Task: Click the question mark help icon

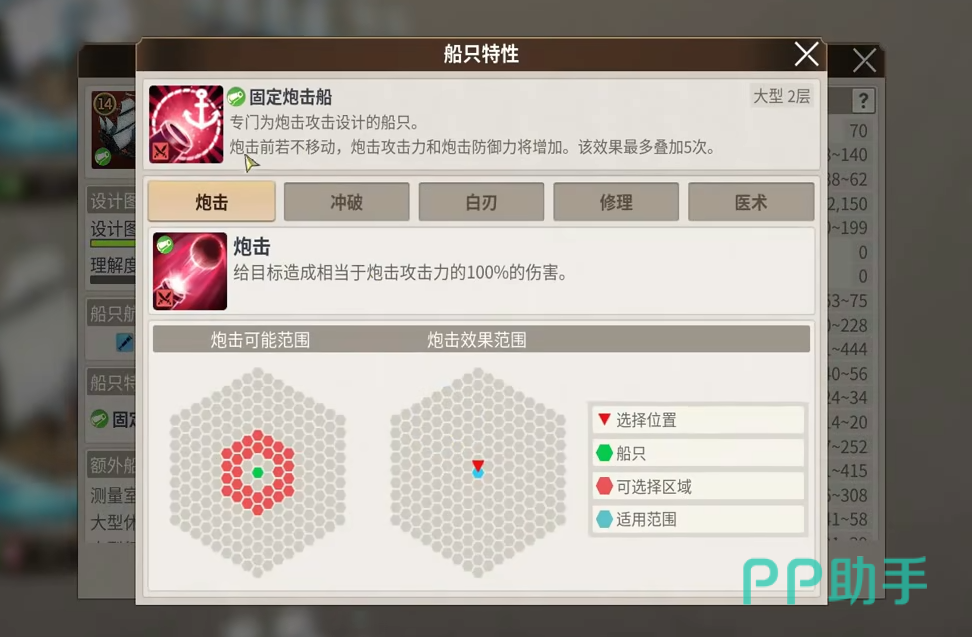Action: pos(863,101)
